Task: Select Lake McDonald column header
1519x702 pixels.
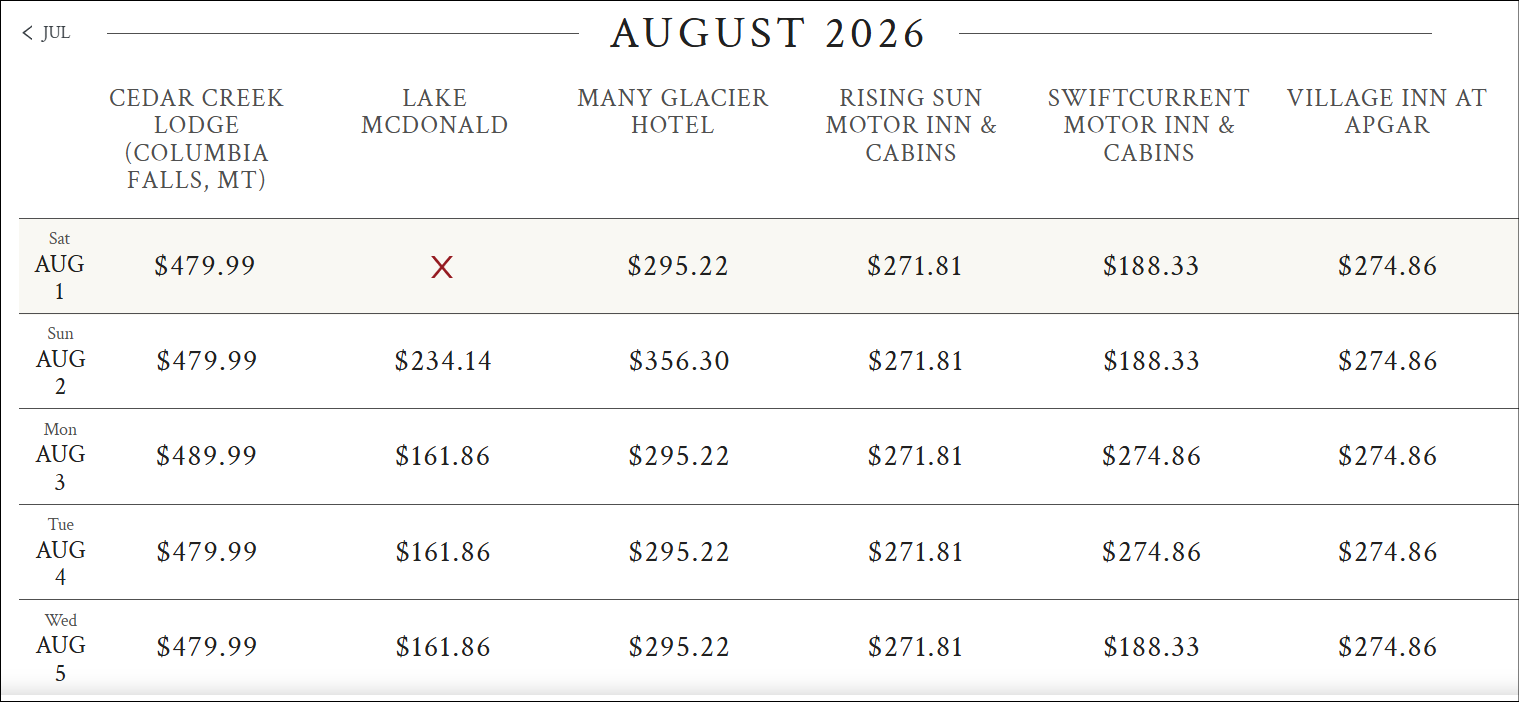Action: [434, 112]
